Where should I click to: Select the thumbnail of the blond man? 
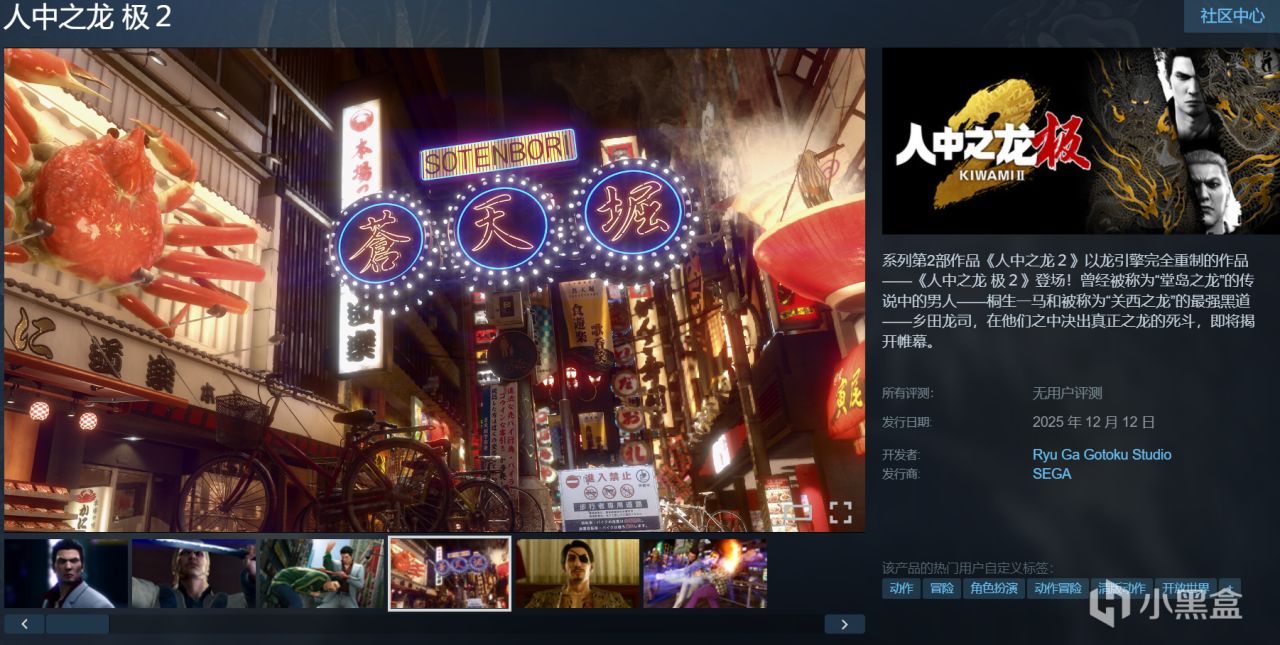pos(194,574)
